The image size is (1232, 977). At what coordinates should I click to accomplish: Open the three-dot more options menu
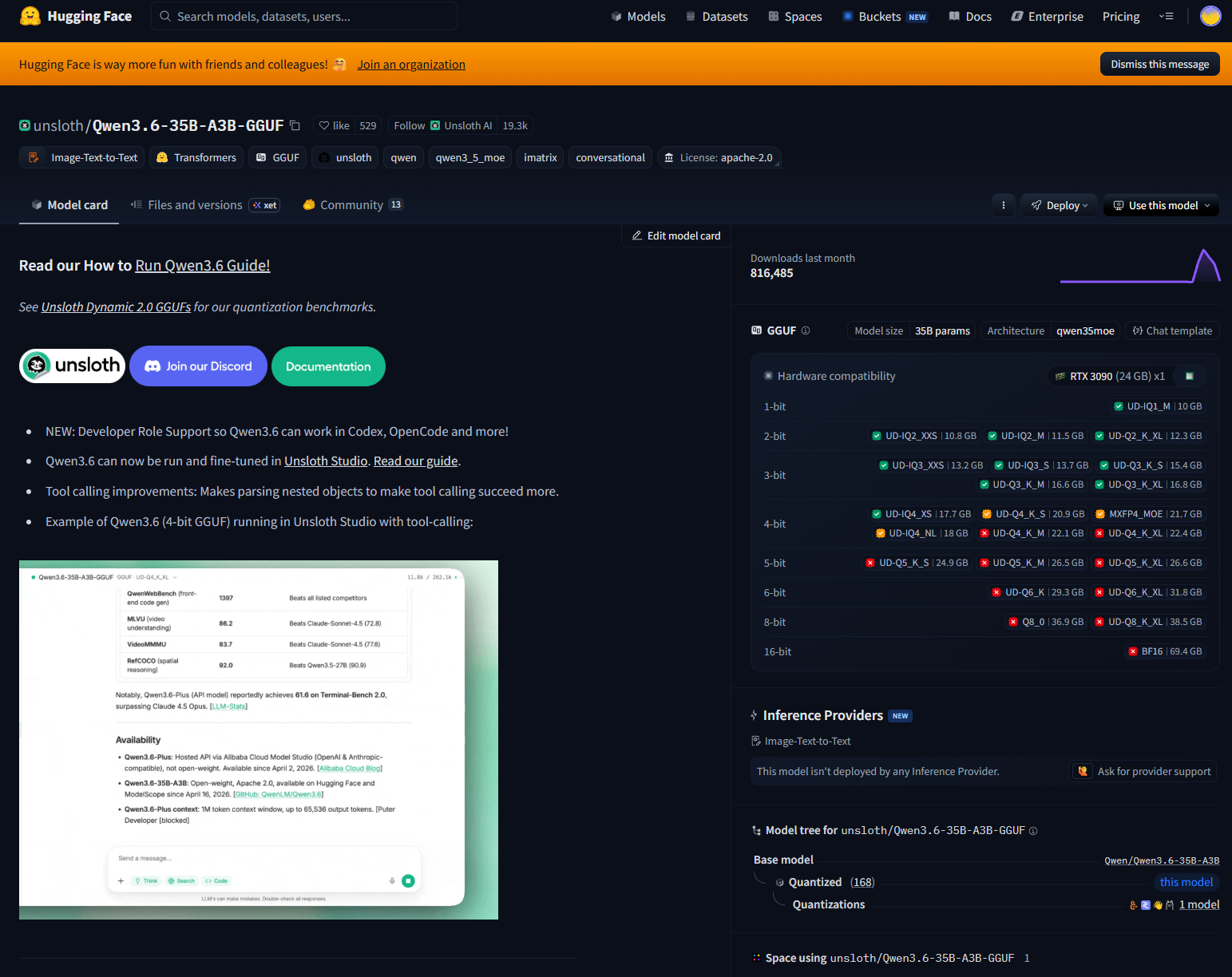(1004, 205)
